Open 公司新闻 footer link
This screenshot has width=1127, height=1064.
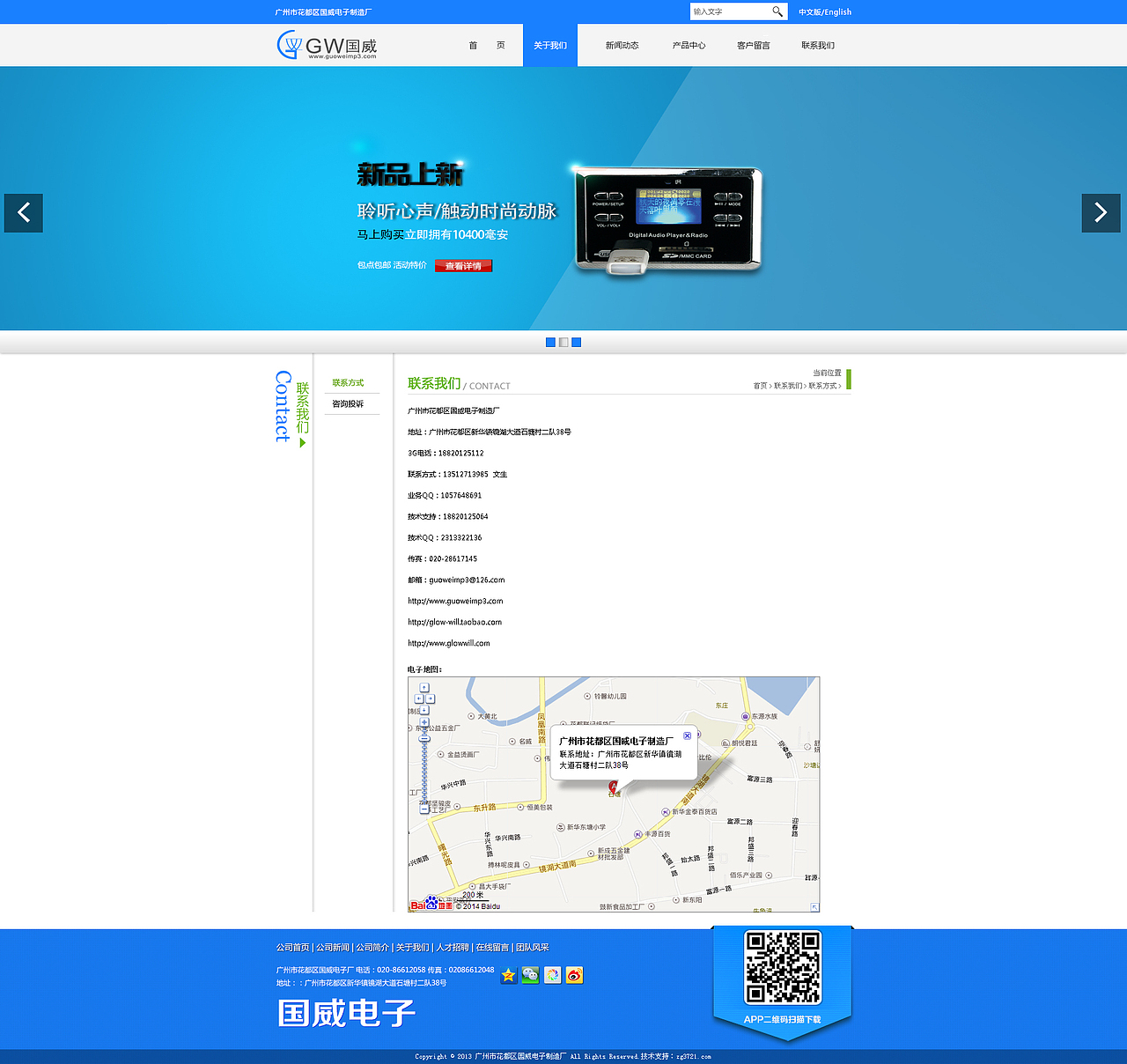pos(333,947)
